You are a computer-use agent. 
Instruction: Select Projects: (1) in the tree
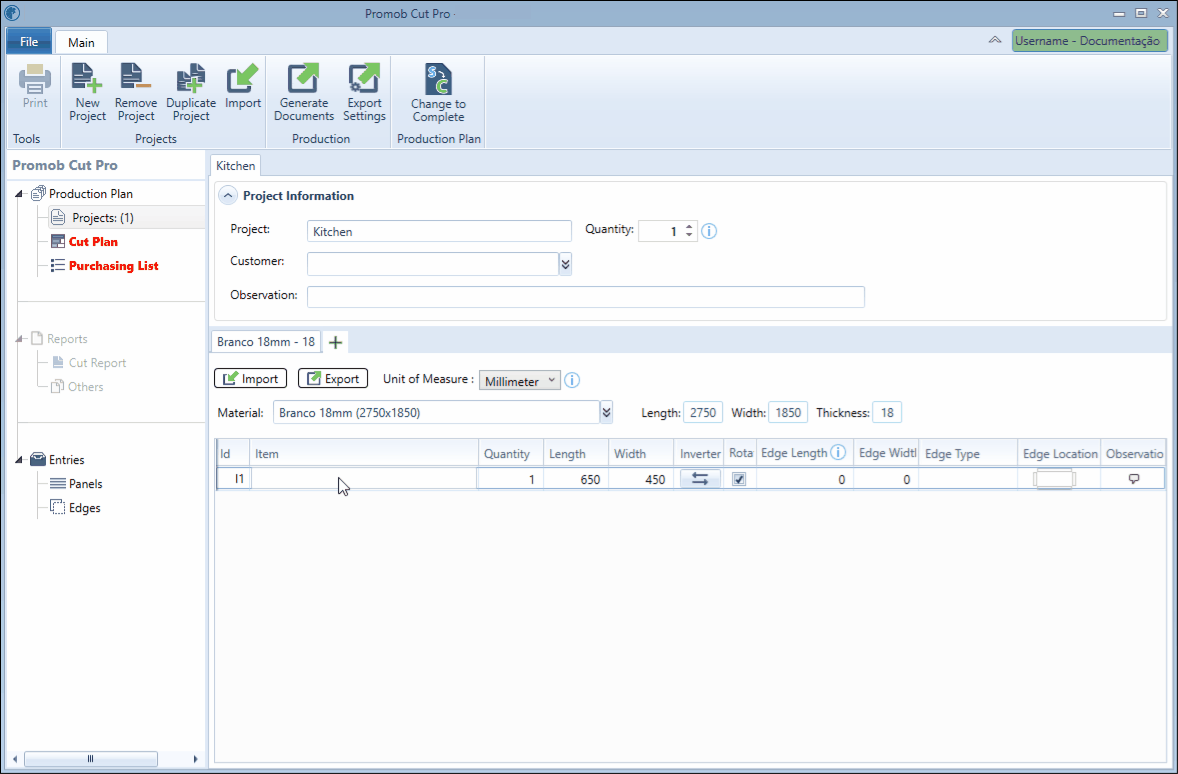(103, 218)
